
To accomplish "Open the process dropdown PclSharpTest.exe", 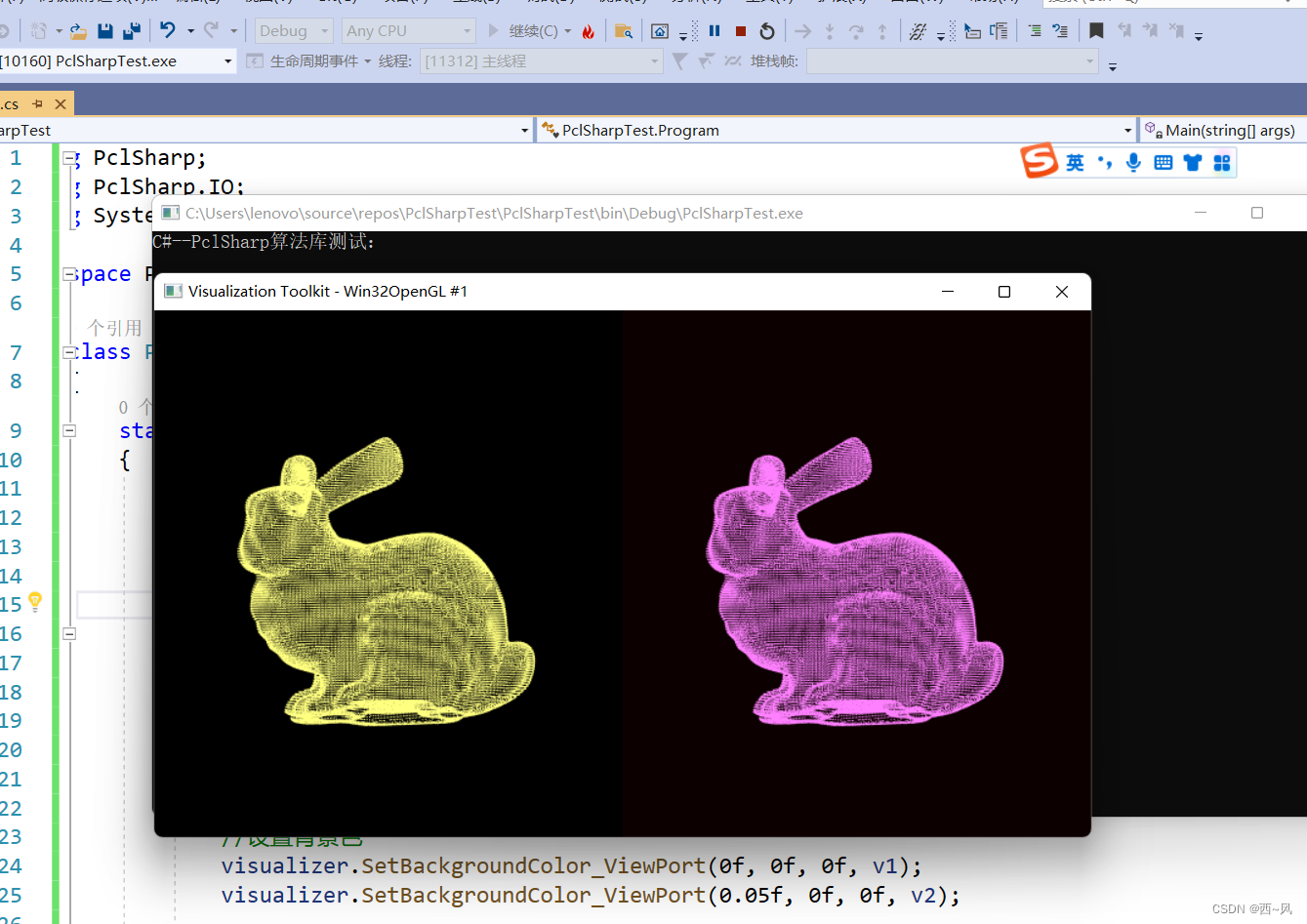I will pos(117,60).
